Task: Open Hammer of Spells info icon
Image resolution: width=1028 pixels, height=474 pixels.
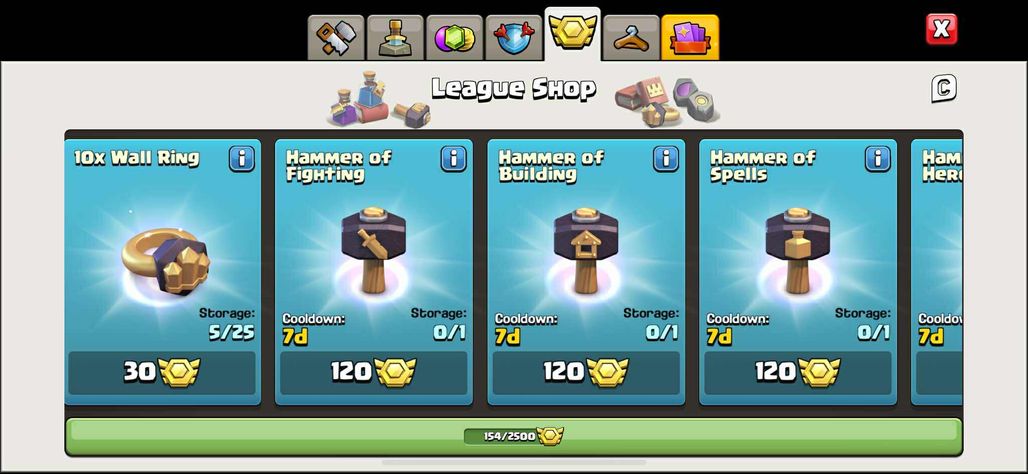Action: (878, 159)
